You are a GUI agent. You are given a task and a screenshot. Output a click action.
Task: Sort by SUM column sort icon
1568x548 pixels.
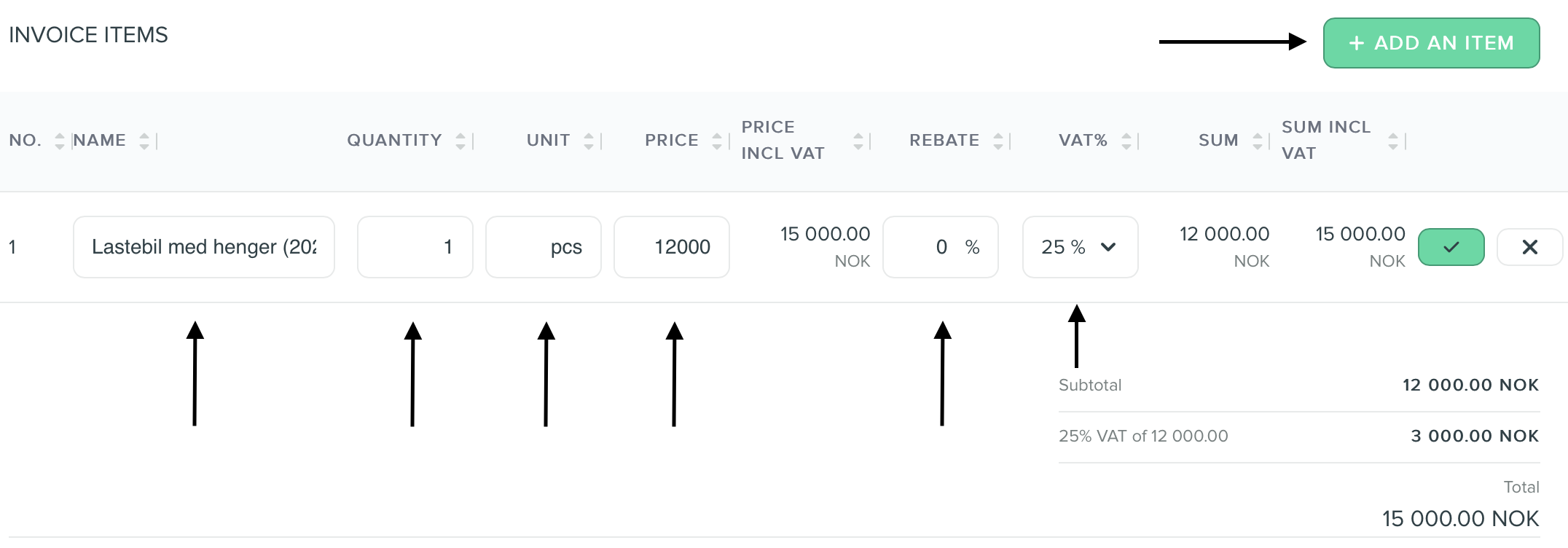(x=1258, y=141)
